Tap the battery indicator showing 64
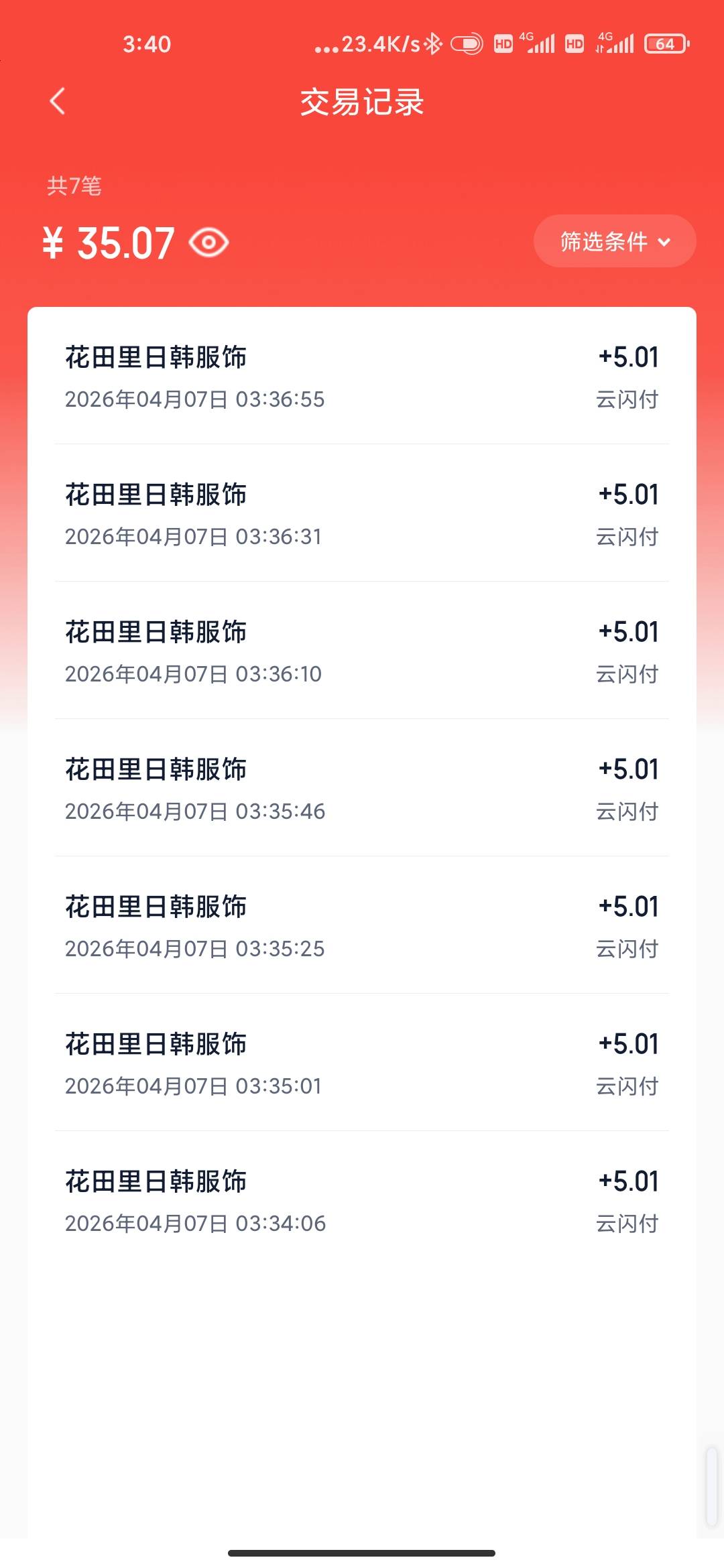The height and width of the screenshot is (1568, 724). point(666,44)
